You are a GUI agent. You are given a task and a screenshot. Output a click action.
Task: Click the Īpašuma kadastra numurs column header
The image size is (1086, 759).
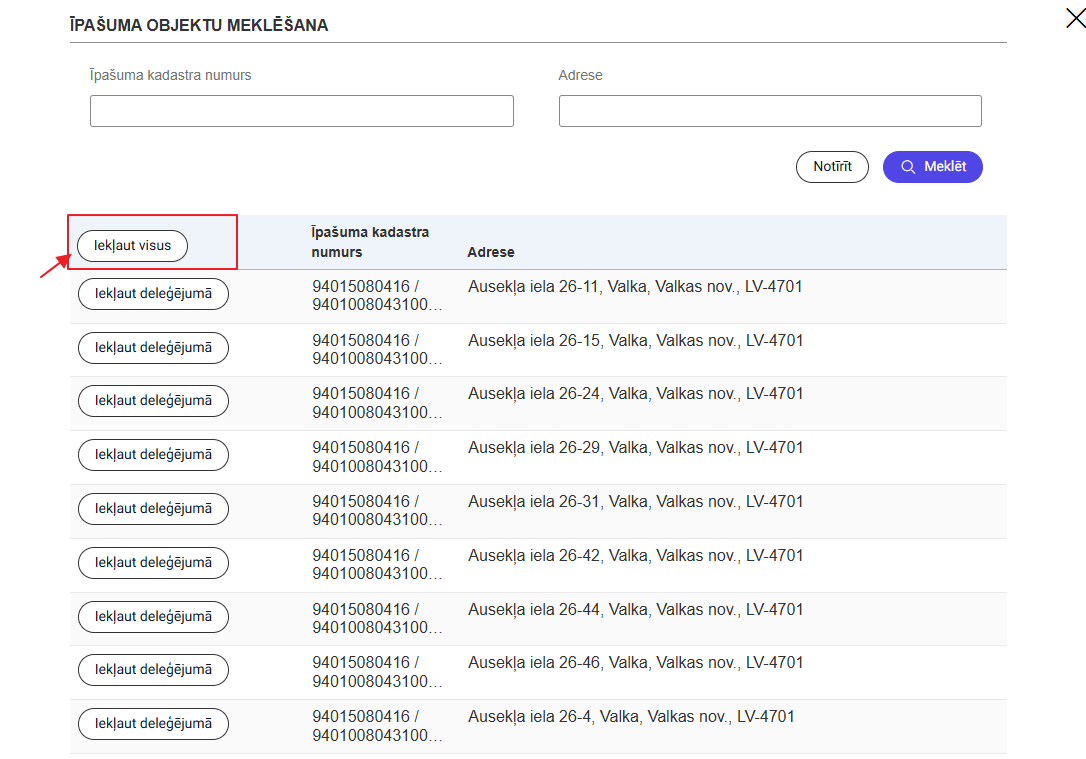pos(370,242)
